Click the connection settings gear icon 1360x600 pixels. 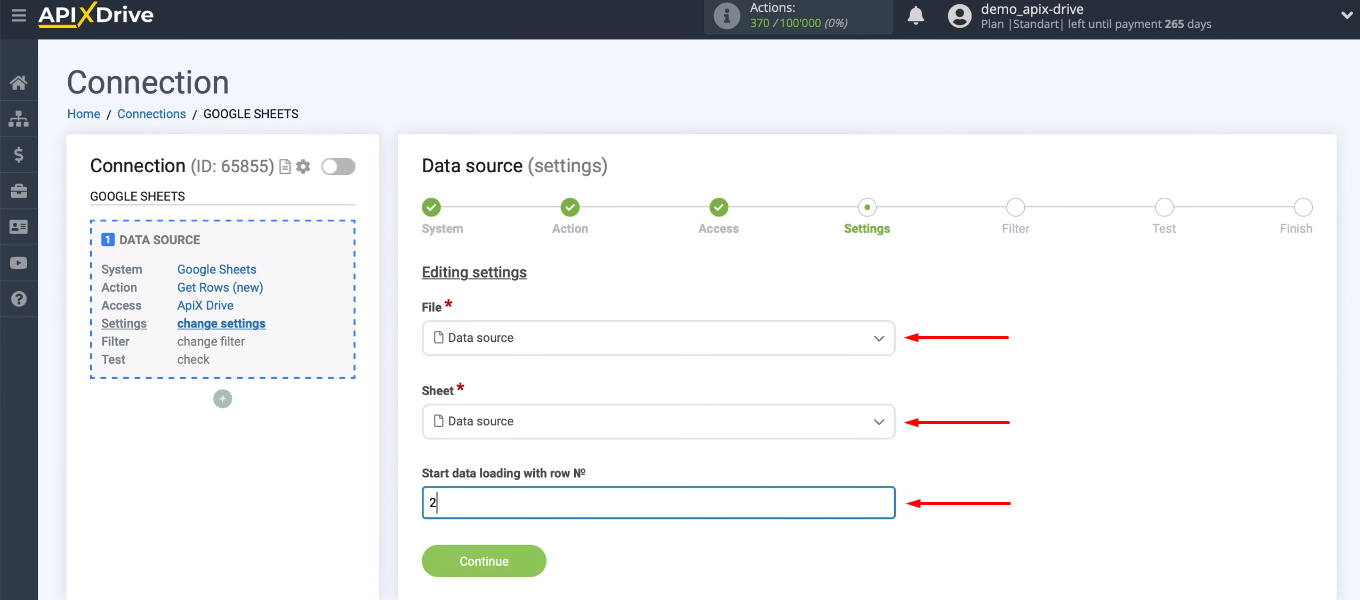click(303, 167)
